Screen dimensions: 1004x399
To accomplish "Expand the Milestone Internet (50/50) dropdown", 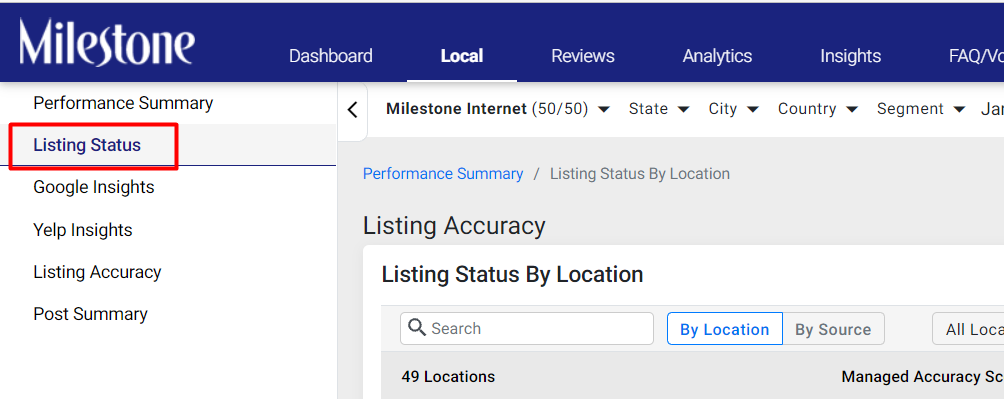I will click(498, 109).
